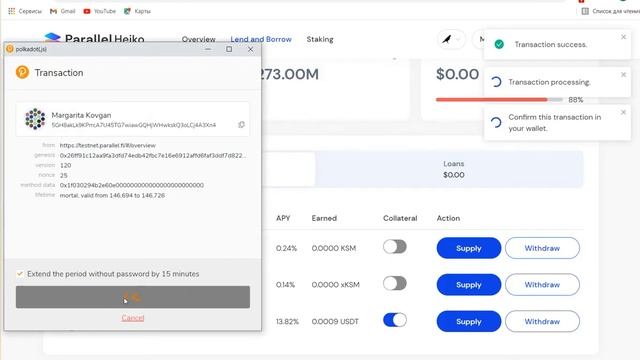
Task: Click the 0.0000 KSM earned value
Action: click(333, 248)
